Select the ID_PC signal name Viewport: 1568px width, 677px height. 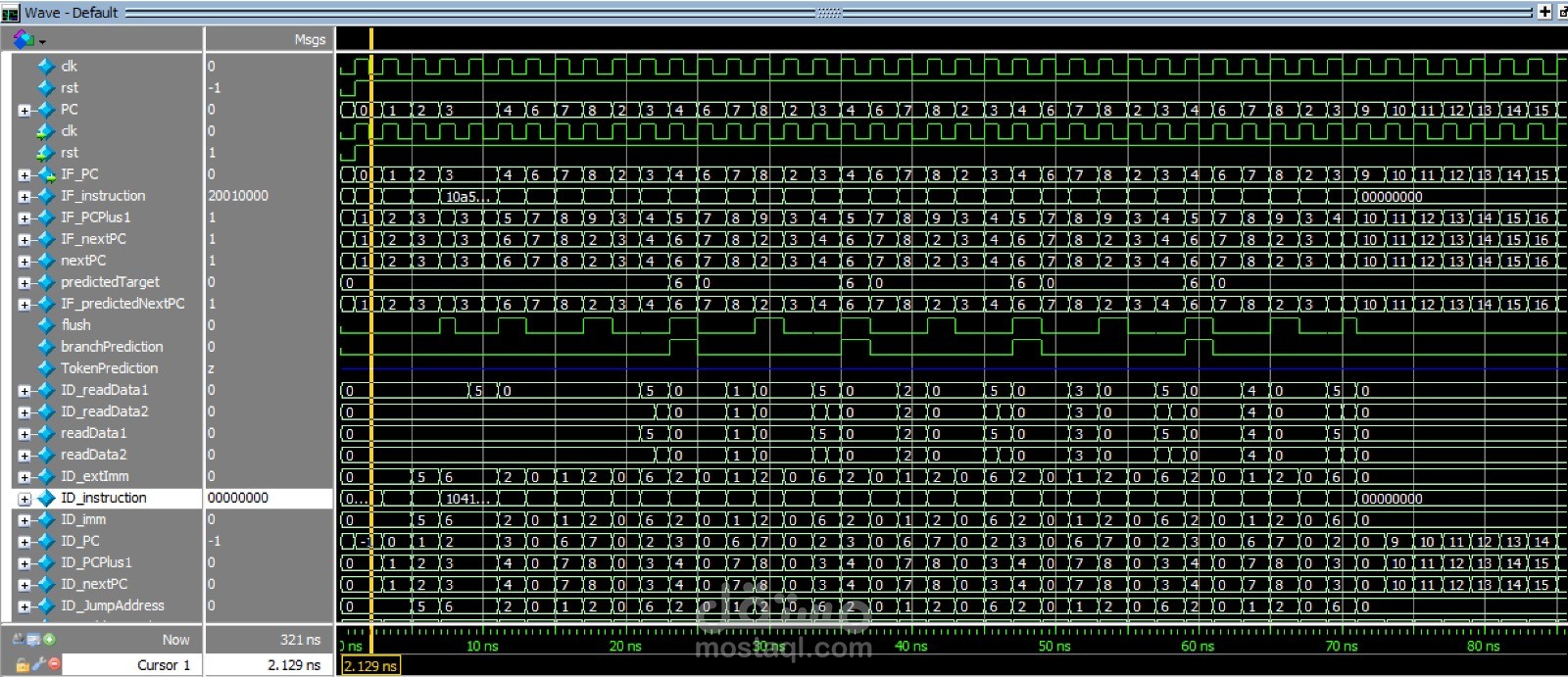click(x=79, y=541)
